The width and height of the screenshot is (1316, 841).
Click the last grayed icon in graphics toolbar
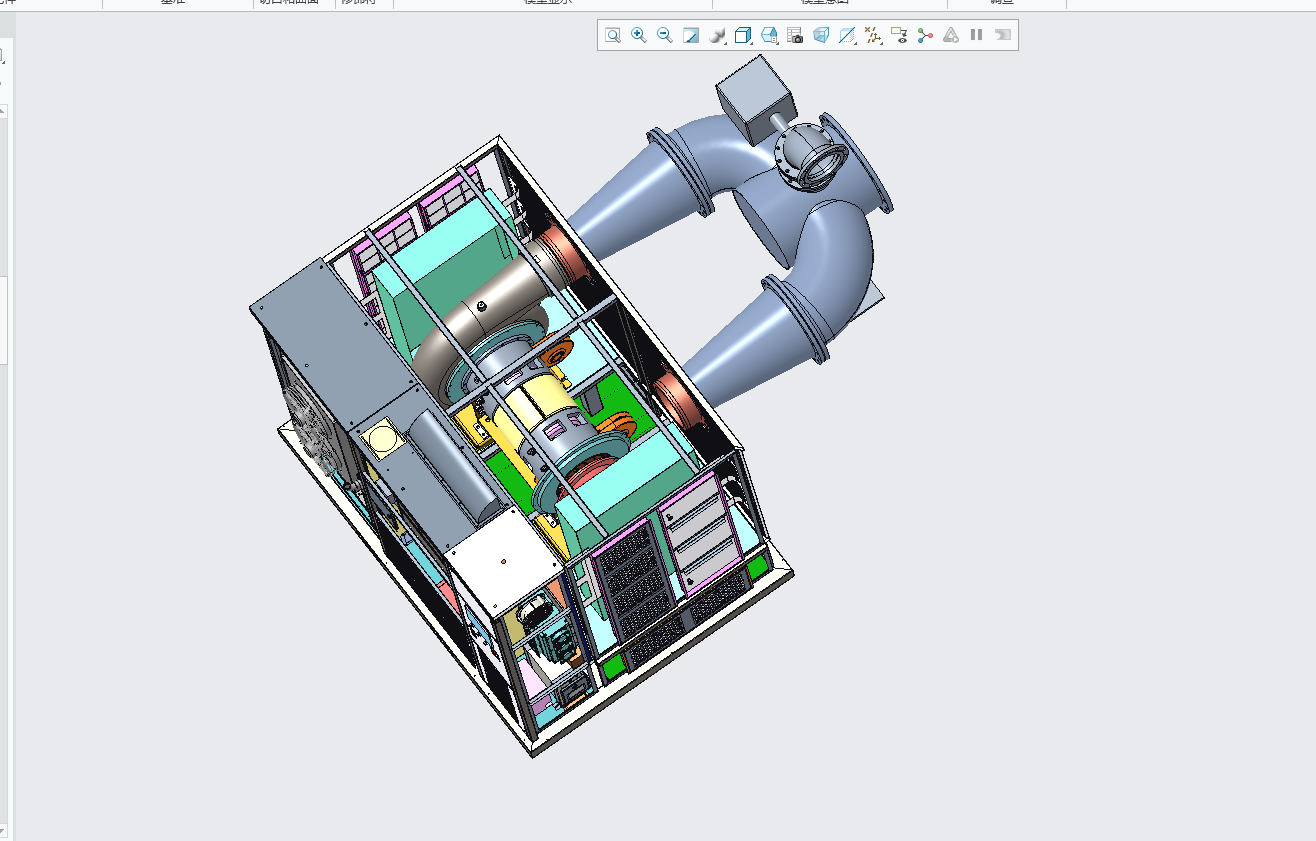pos(1003,36)
